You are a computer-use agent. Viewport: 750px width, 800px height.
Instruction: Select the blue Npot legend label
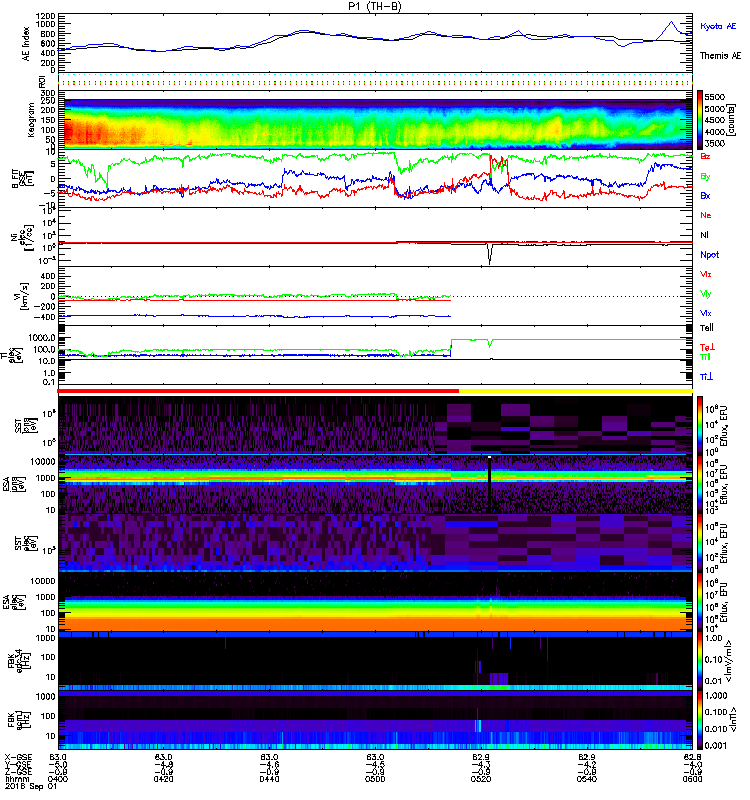pos(710,255)
